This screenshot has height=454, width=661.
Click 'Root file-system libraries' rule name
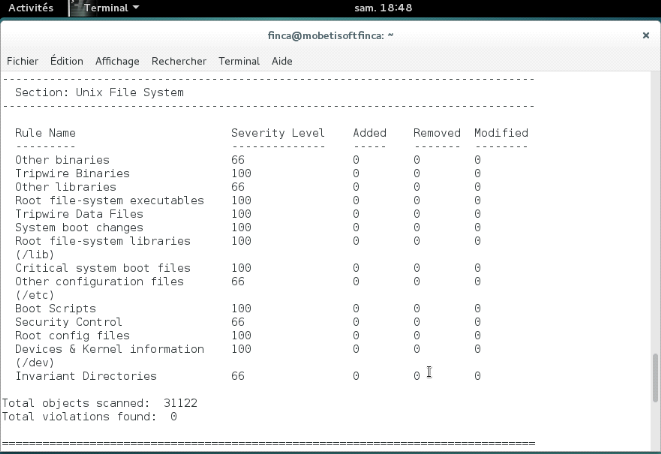103,241
